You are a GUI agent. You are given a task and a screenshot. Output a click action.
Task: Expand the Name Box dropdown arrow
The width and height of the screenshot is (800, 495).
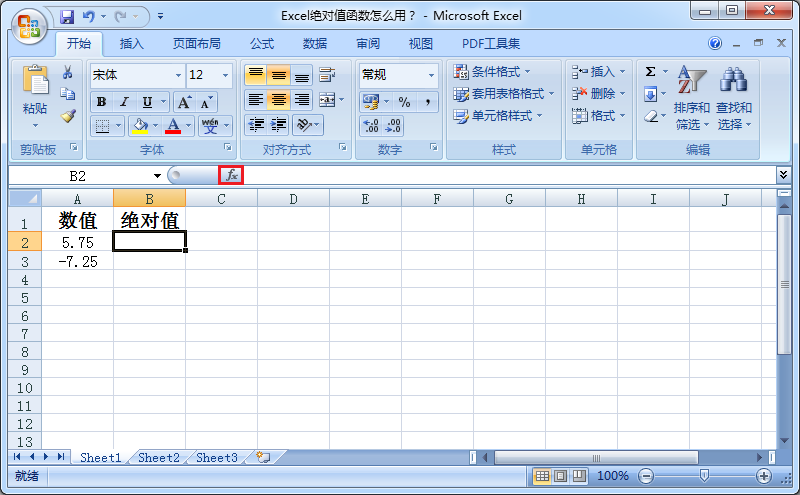[x=157, y=176]
